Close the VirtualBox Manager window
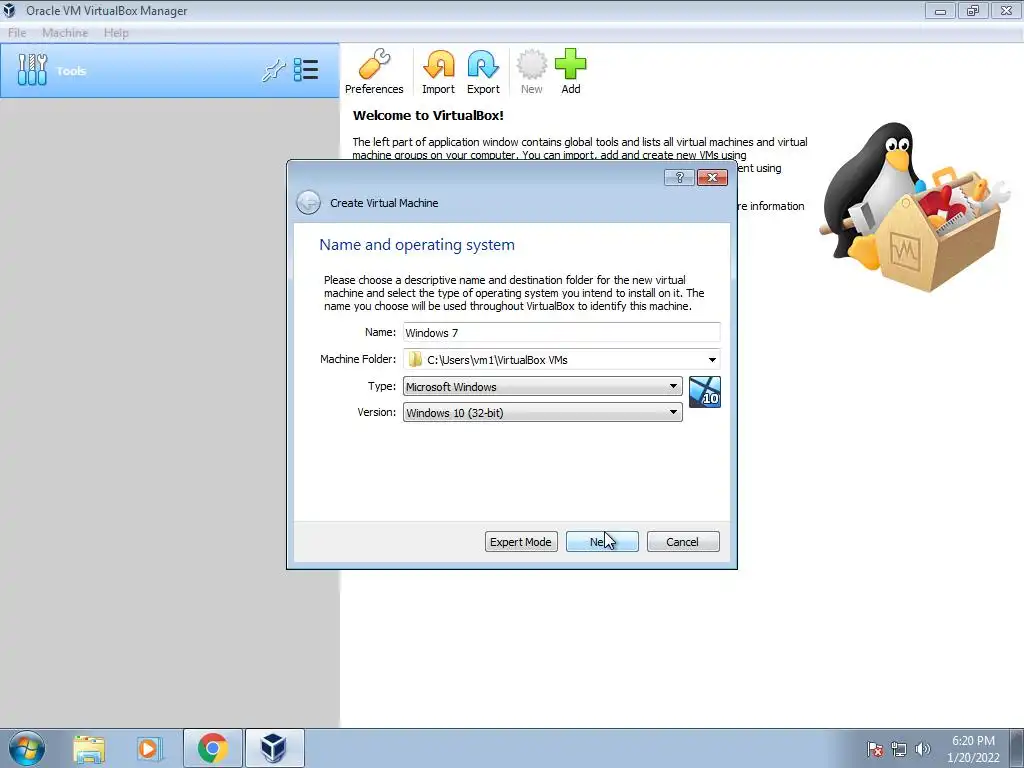This screenshot has width=1024, height=768. coord(1006,11)
